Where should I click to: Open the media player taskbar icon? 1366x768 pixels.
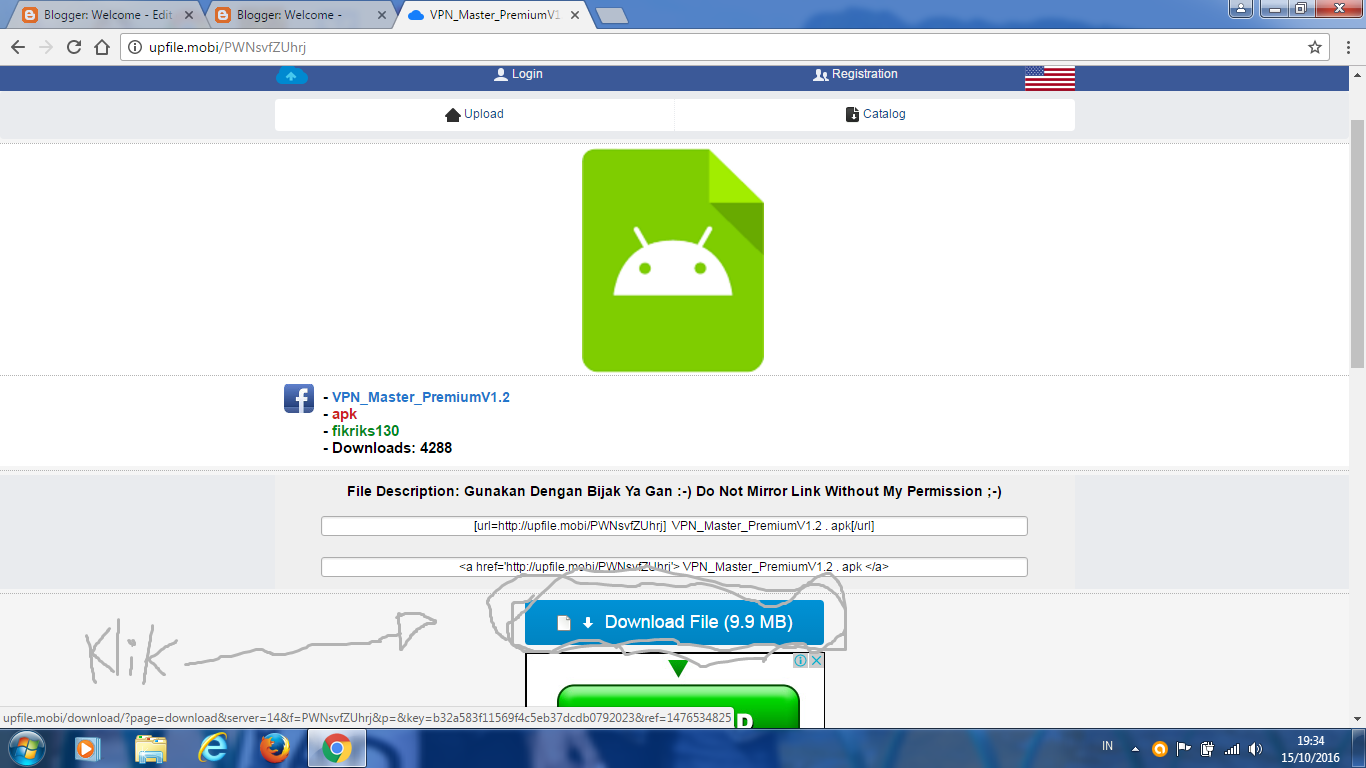[x=88, y=748]
